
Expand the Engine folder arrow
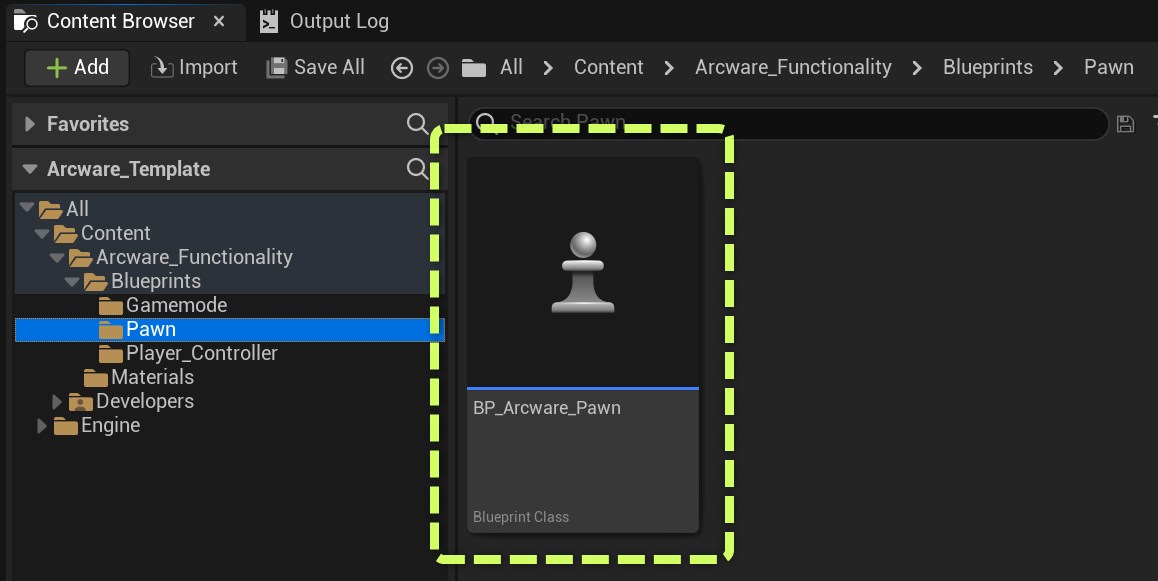click(41, 426)
